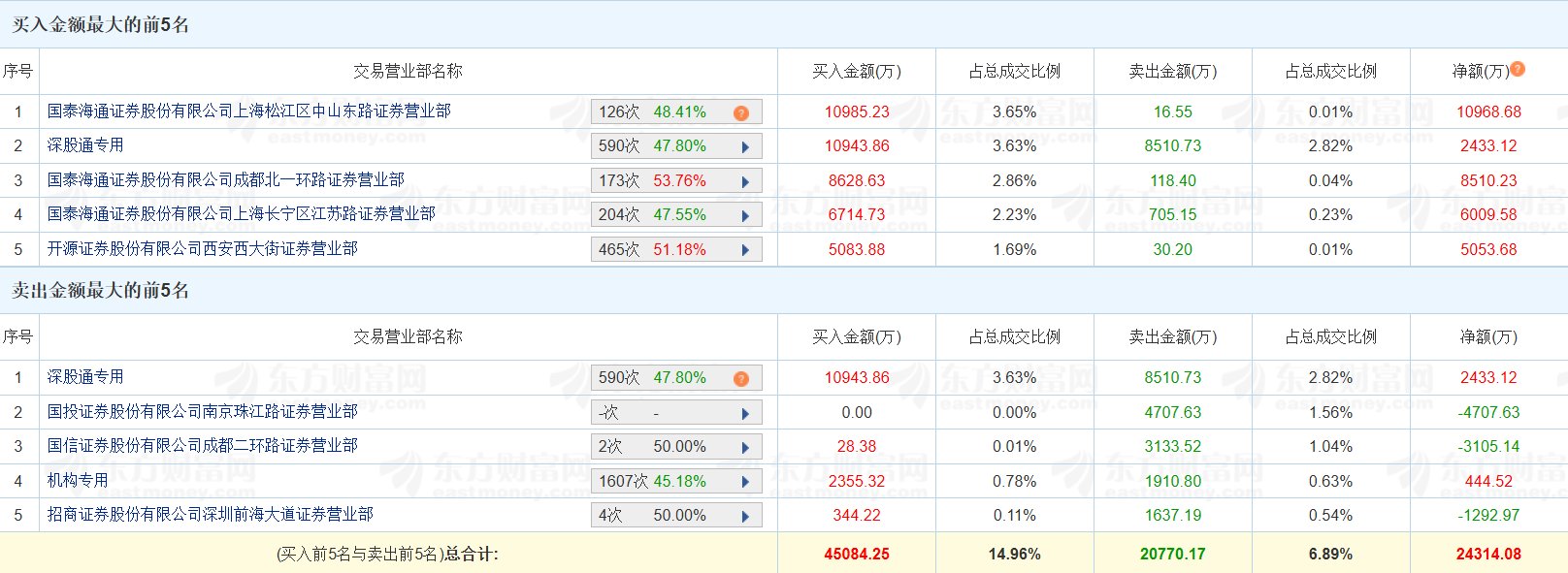This screenshot has height=573, width=1568.
Task: Click arrow icon beside 1607次 45.18%
Action: click(x=745, y=482)
